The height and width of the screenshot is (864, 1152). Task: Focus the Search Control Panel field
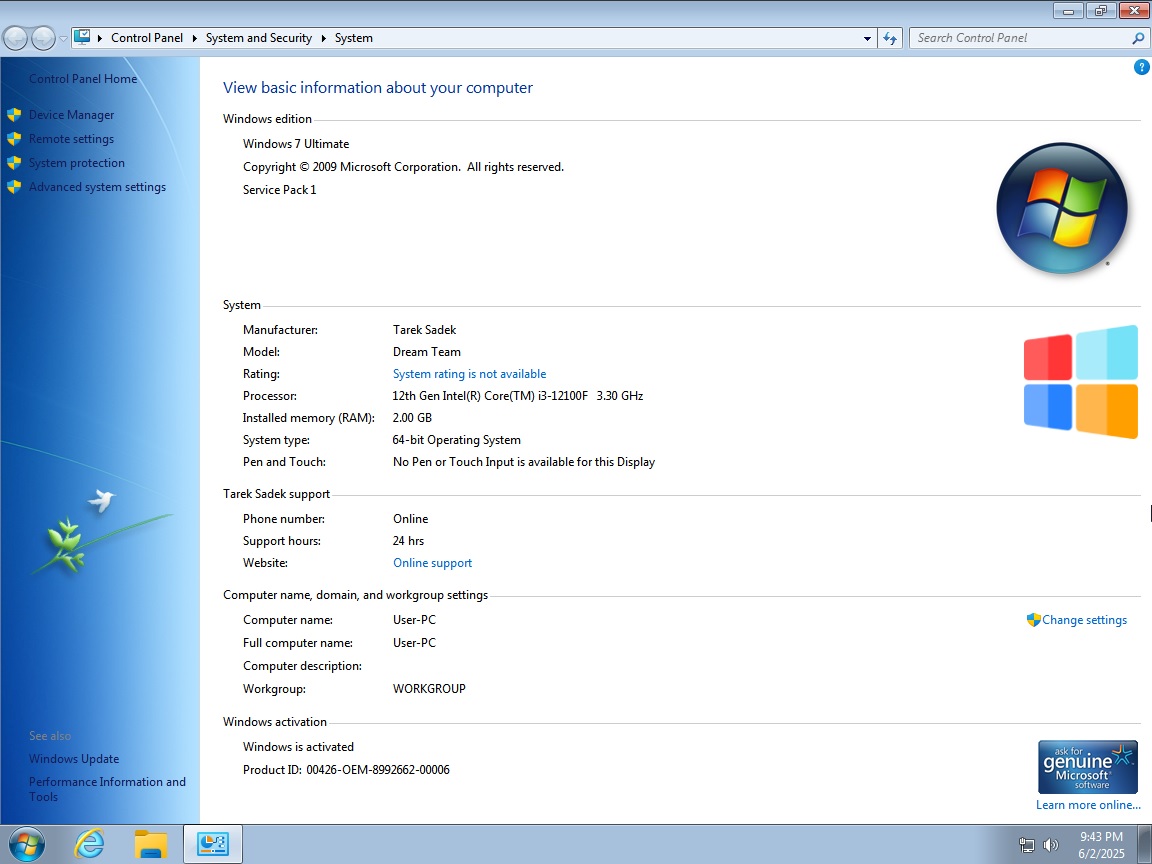[x=1021, y=38]
